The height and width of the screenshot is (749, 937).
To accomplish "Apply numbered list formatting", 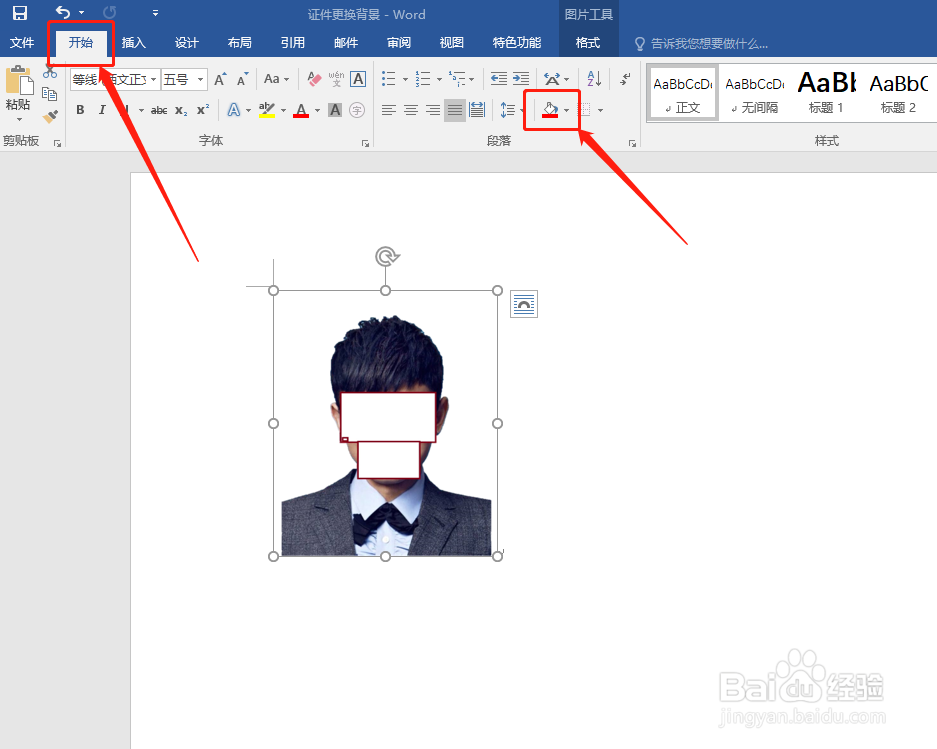I will coord(423,79).
